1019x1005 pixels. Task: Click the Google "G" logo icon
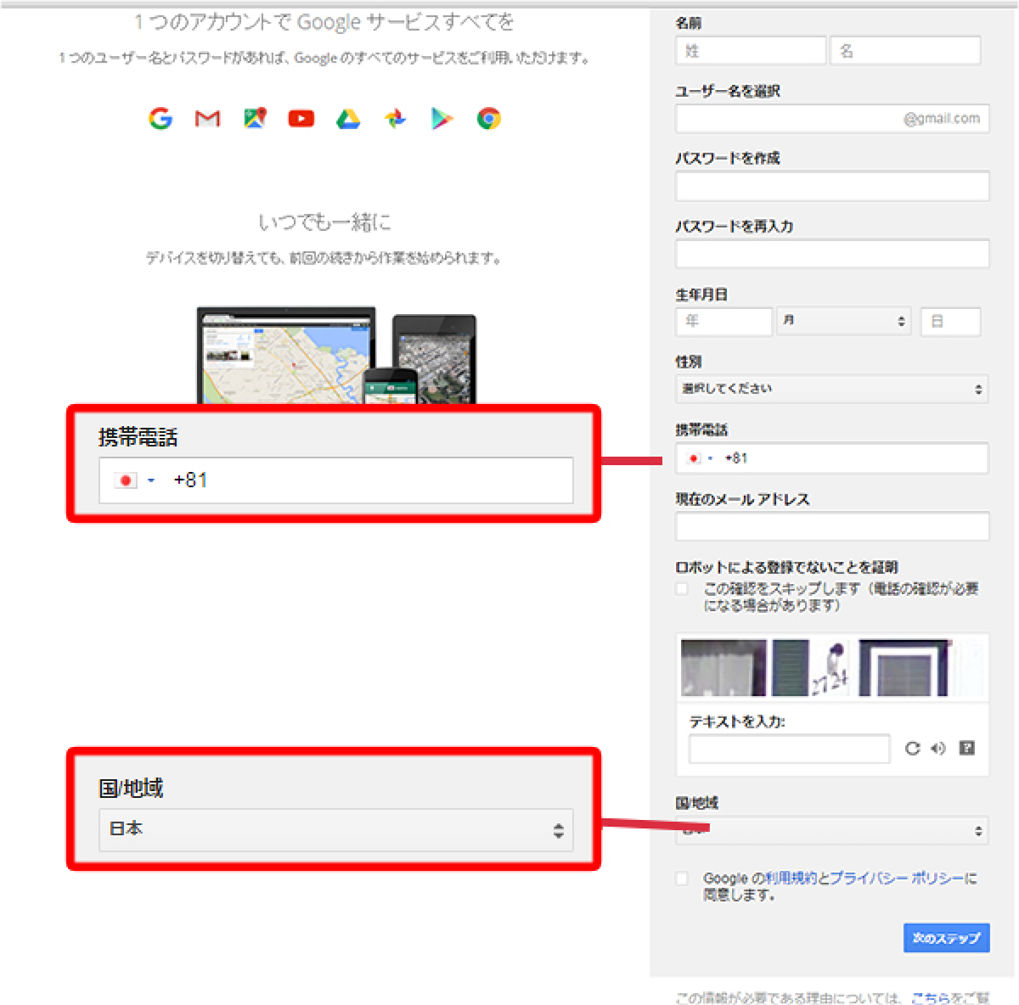tap(160, 119)
